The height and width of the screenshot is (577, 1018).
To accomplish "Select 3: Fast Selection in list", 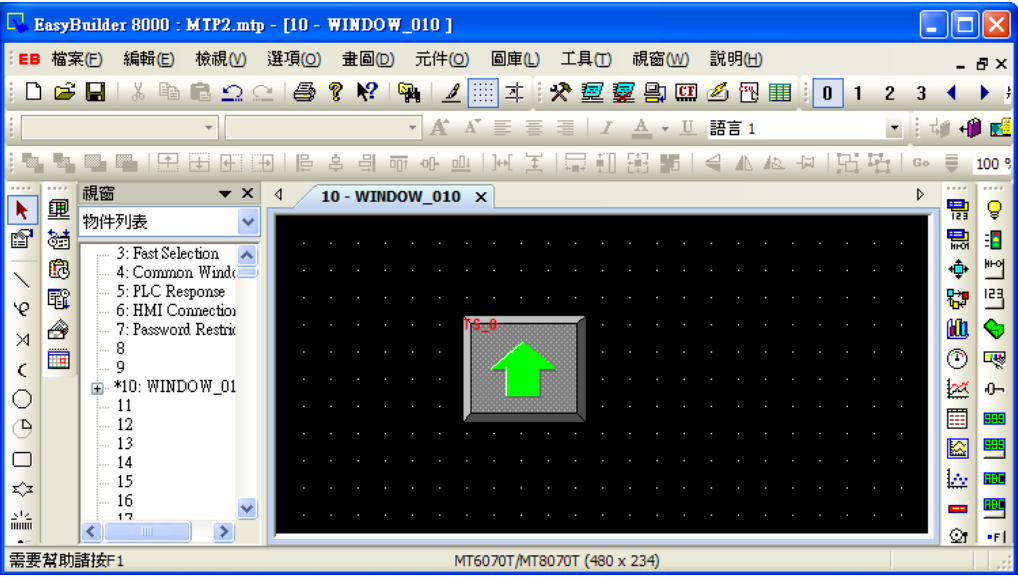I will [168, 253].
